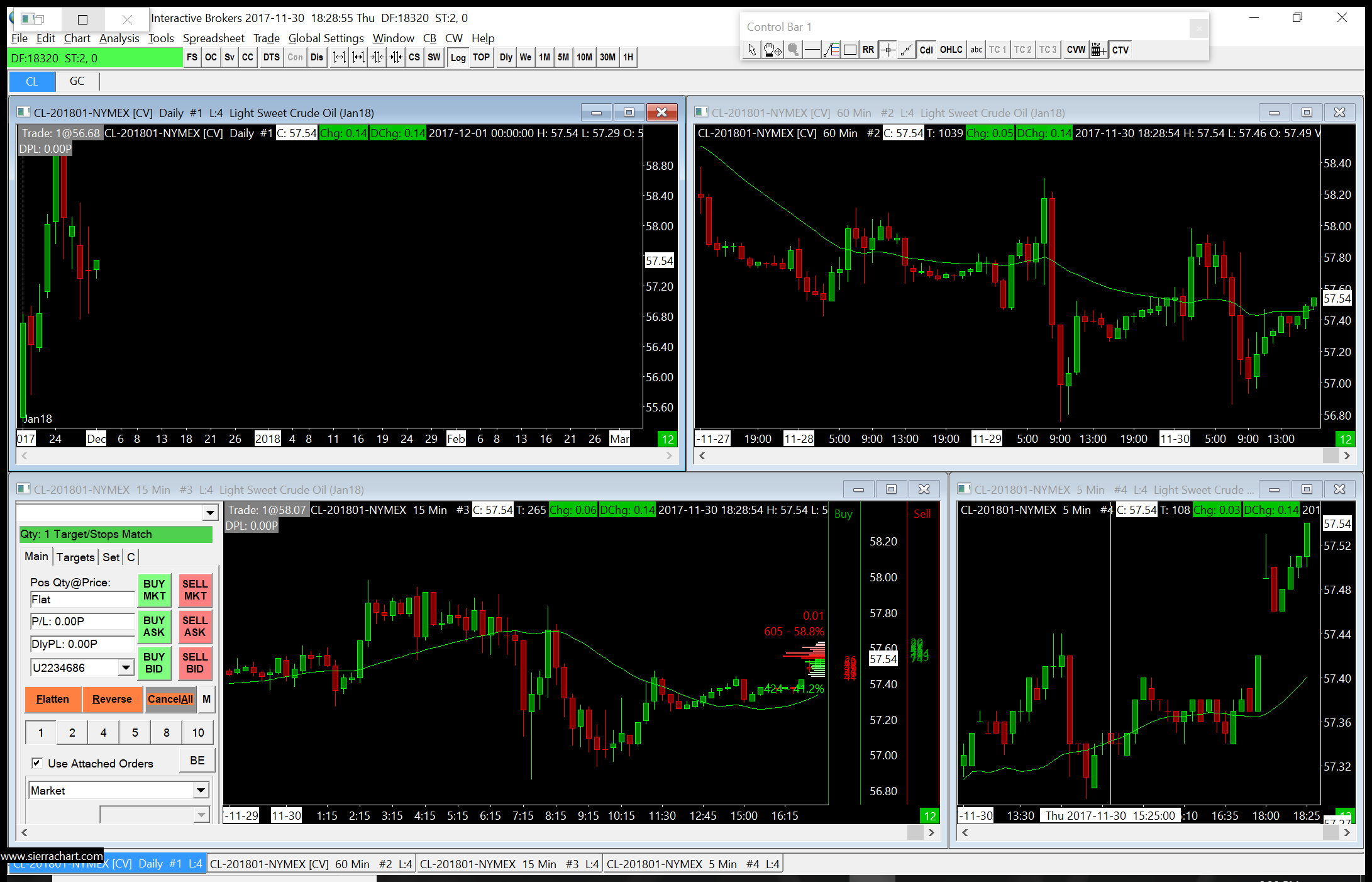Toggle the Cdl candlestick mode button

[926, 50]
